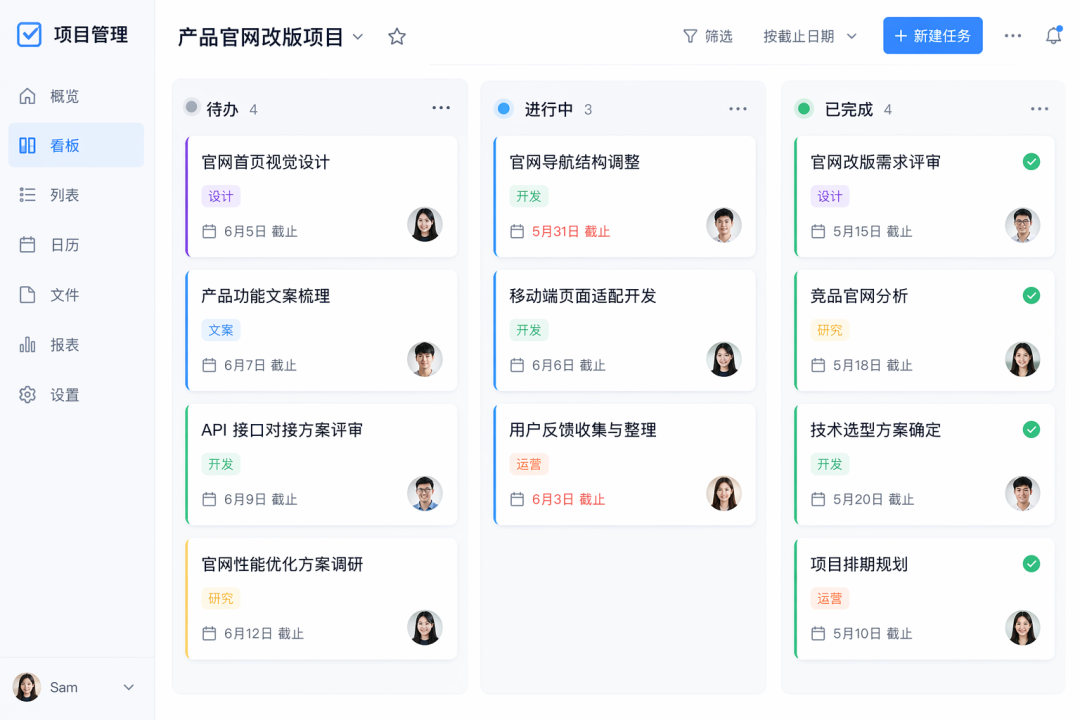The image size is (1080, 720).
Task: Star the 产品官网改版项目 project
Action: click(x=396, y=35)
